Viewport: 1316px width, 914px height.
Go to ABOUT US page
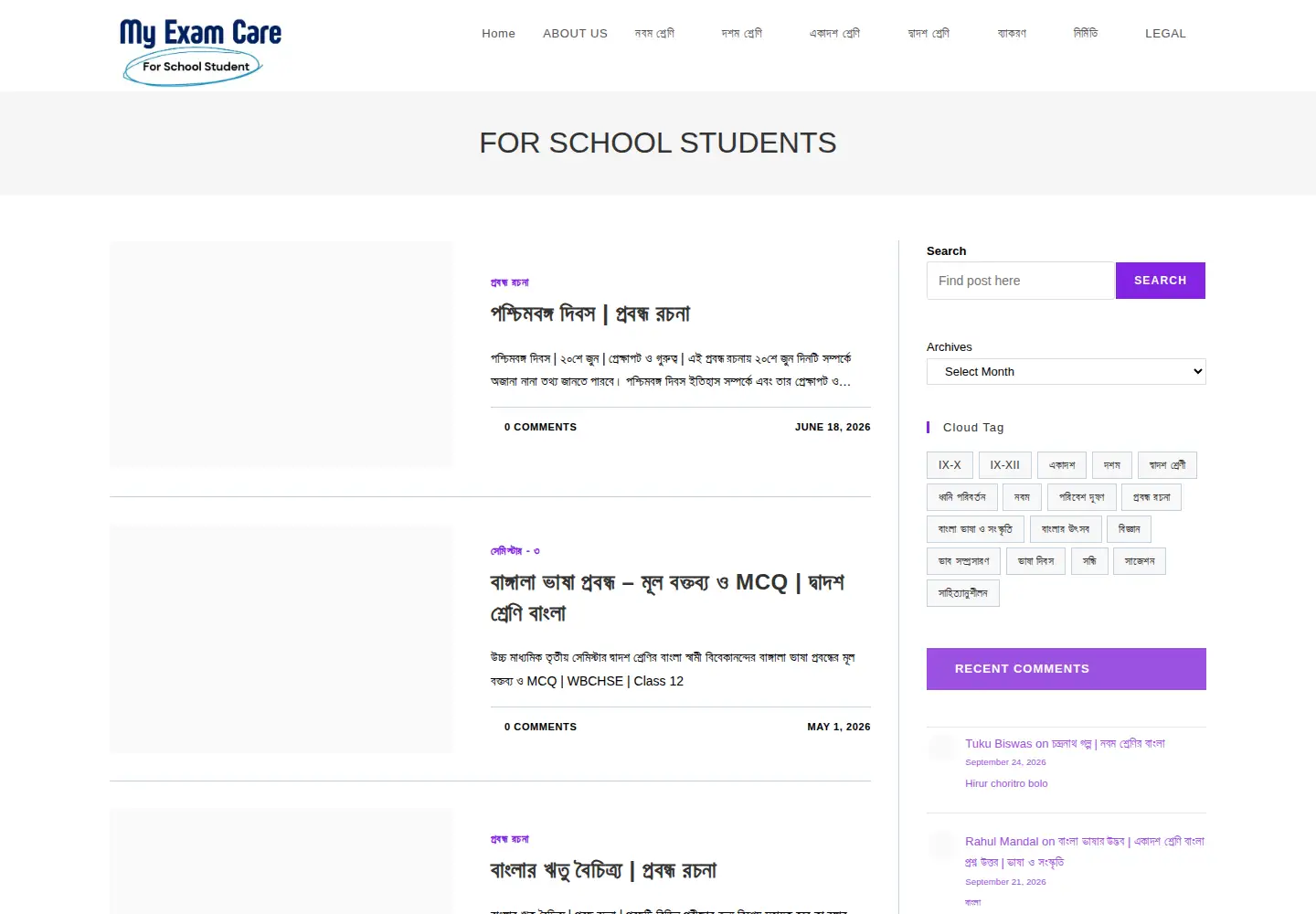click(575, 34)
